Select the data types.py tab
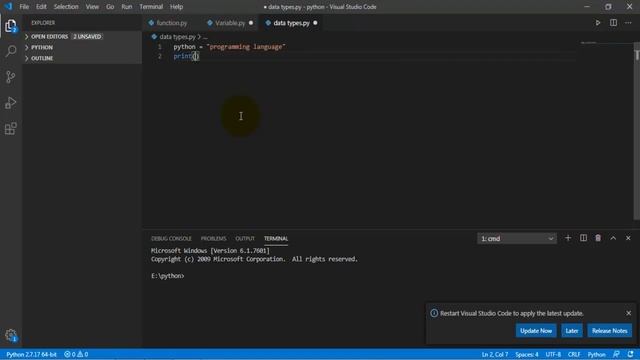640x360 pixels. click(291, 23)
